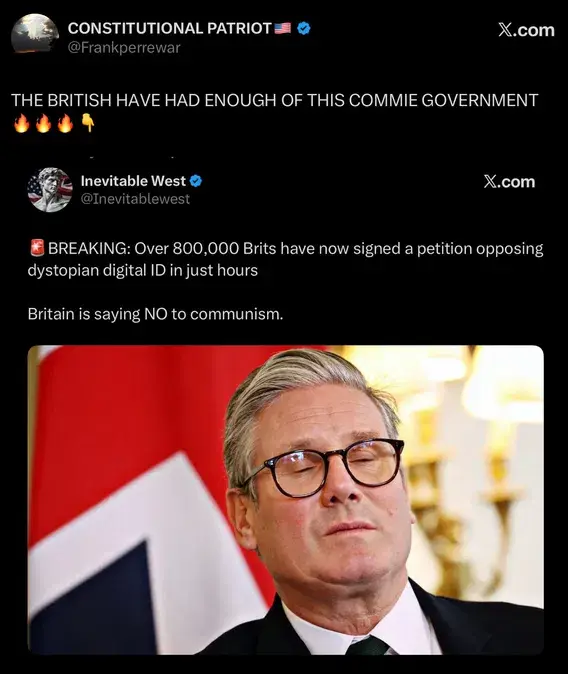This screenshot has width=568, height=674.
Task: Click the Inevitable West display name
Action: click(133, 181)
